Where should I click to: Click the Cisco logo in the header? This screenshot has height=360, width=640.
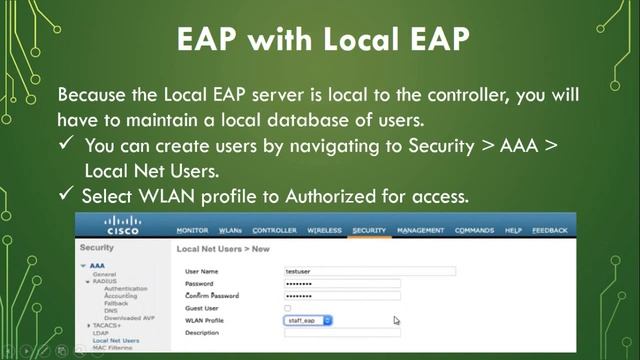tap(123, 226)
